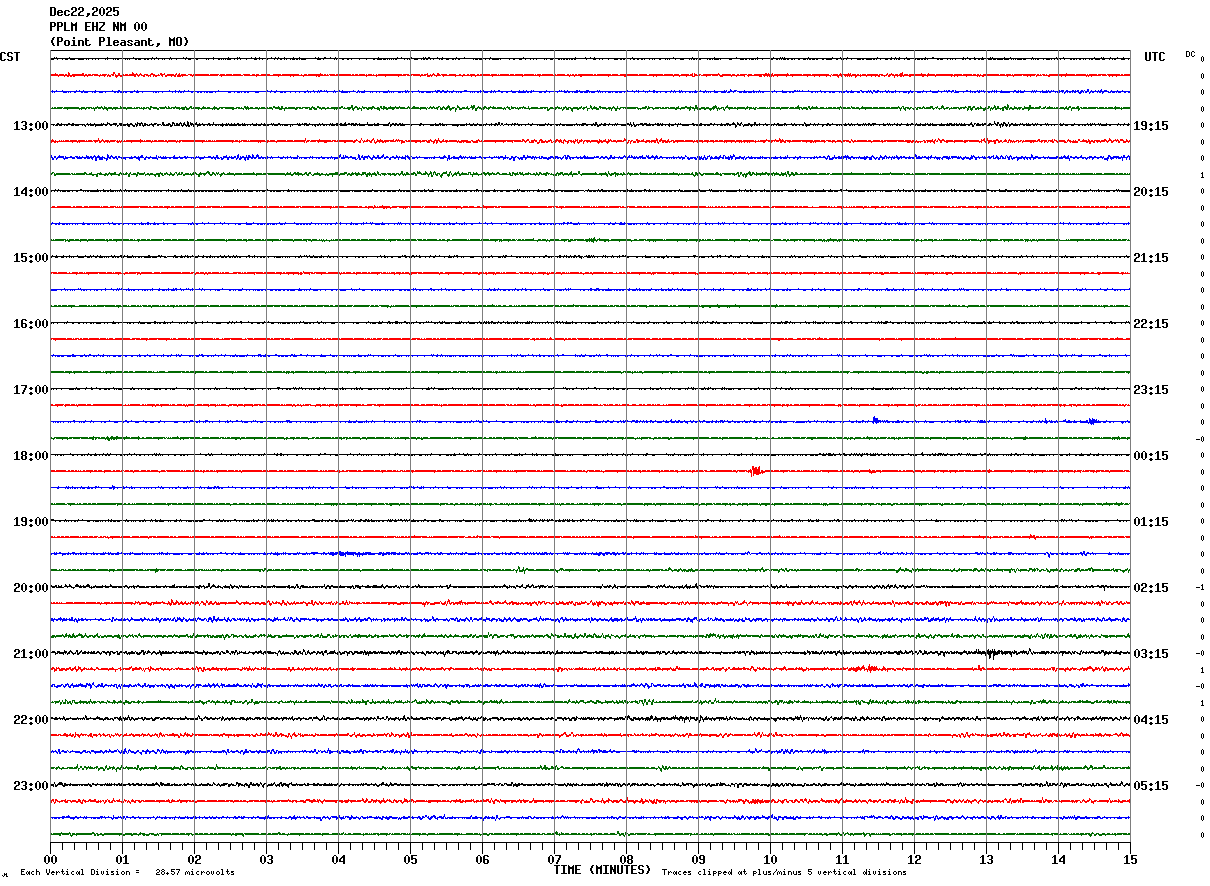Select the 23:00 CST time label
This screenshot has width=1210, height=886.
coord(31,786)
